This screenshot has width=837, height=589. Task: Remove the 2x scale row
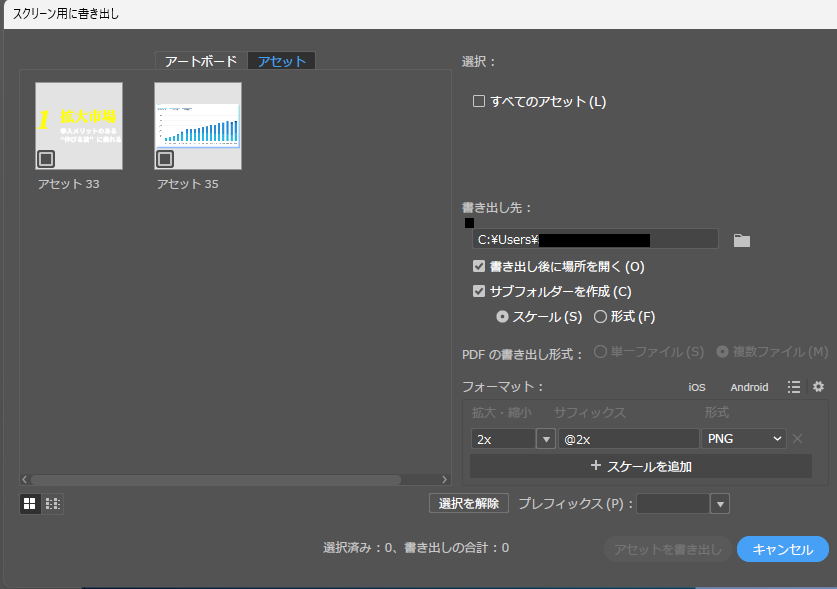pyautogui.click(x=798, y=438)
